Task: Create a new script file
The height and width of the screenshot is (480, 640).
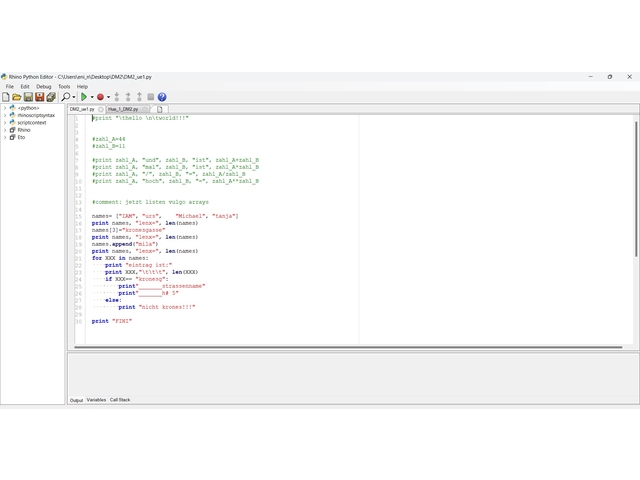Action: point(6,97)
